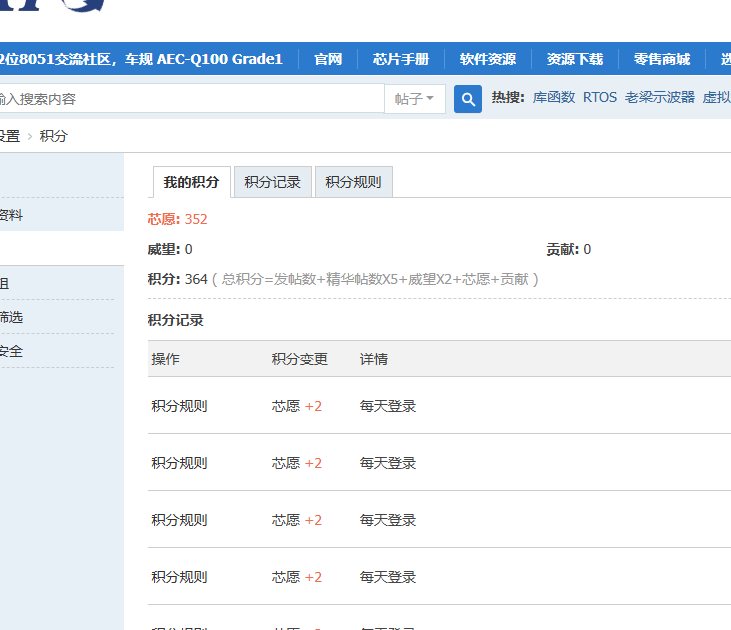The image size is (731, 630).
Task: Click the hot search term RTOS
Action: (x=600, y=97)
